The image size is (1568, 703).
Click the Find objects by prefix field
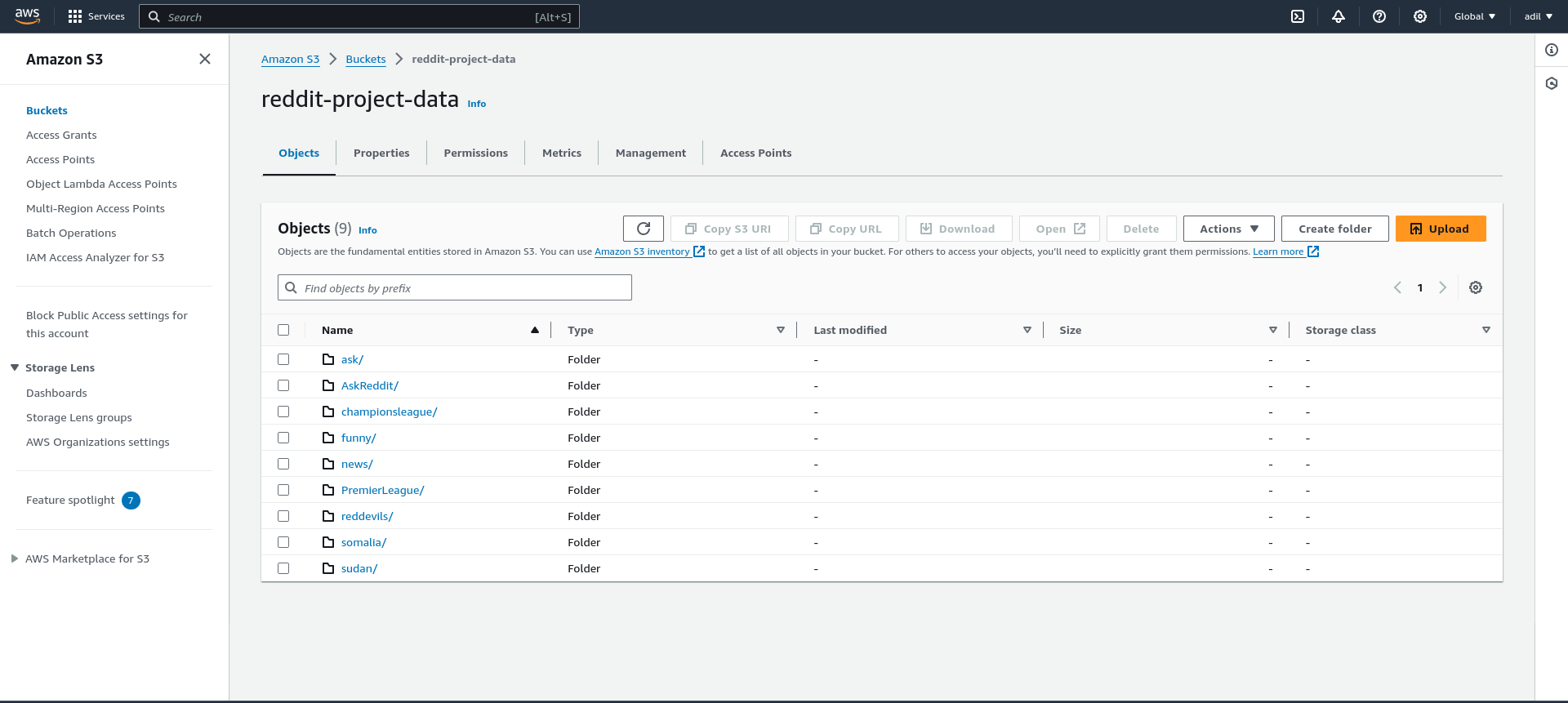point(455,287)
